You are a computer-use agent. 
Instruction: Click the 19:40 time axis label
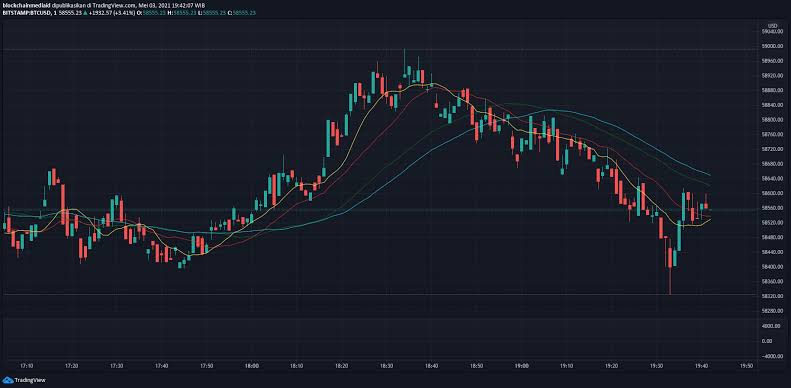pyautogui.click(x=701, y=365)
